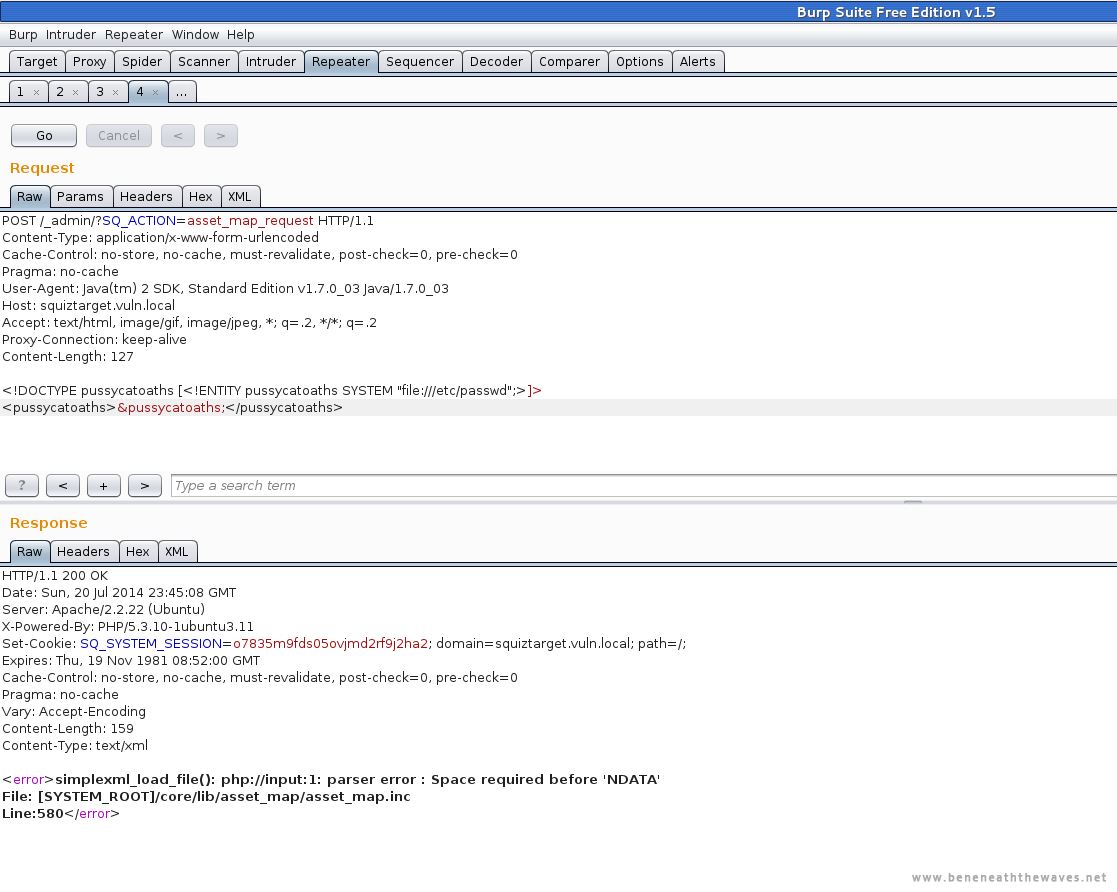Click 'Server: Apache/2.2.22 (Ubuntu)' header
This screenshot has height=892, width=1117.
103,610
